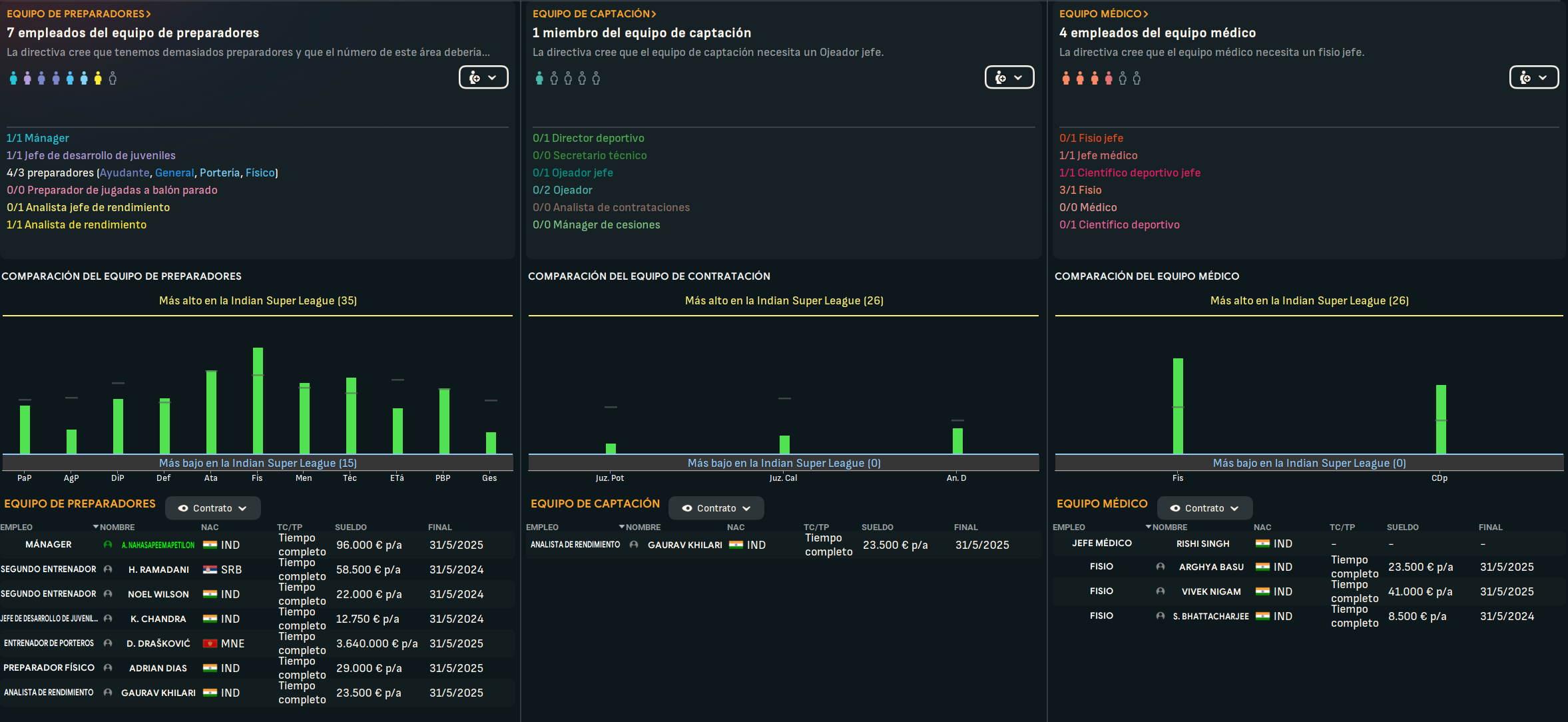
Task: Open D. DRAŠKOVIĆ staff profile
Action: pyautogui.click(x=158, y=643)
